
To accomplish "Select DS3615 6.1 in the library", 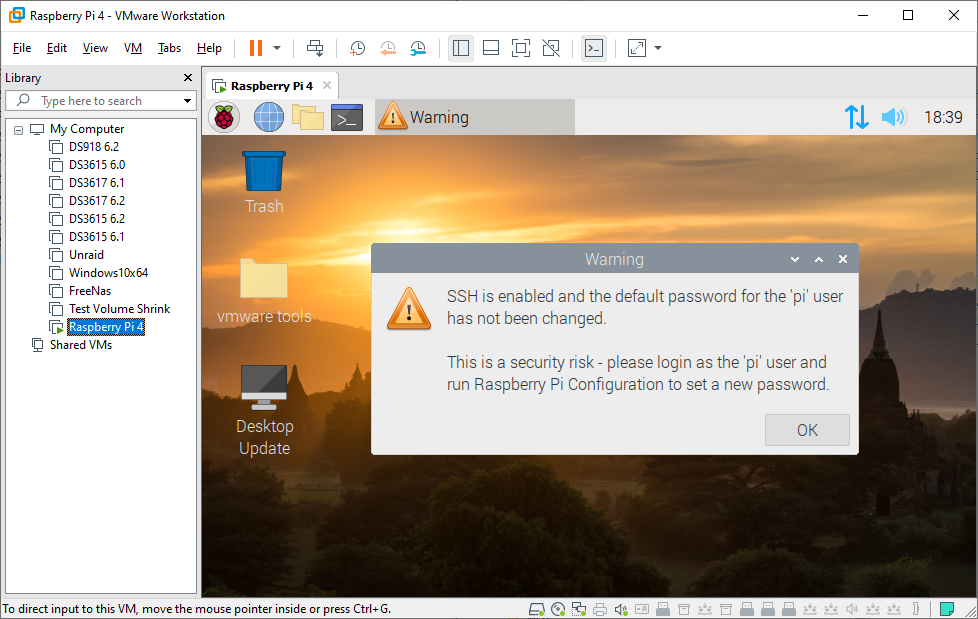I will [x=97, y=237].
